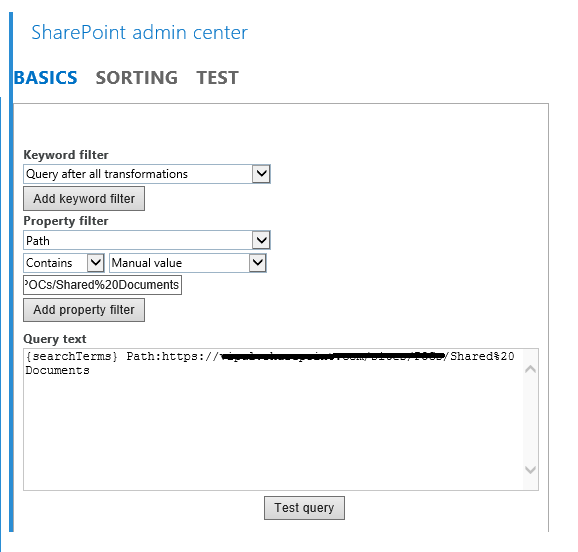
Task: Expand the Path property dropdown arrow
Action: pyautogui.click(x=261, y=240)
